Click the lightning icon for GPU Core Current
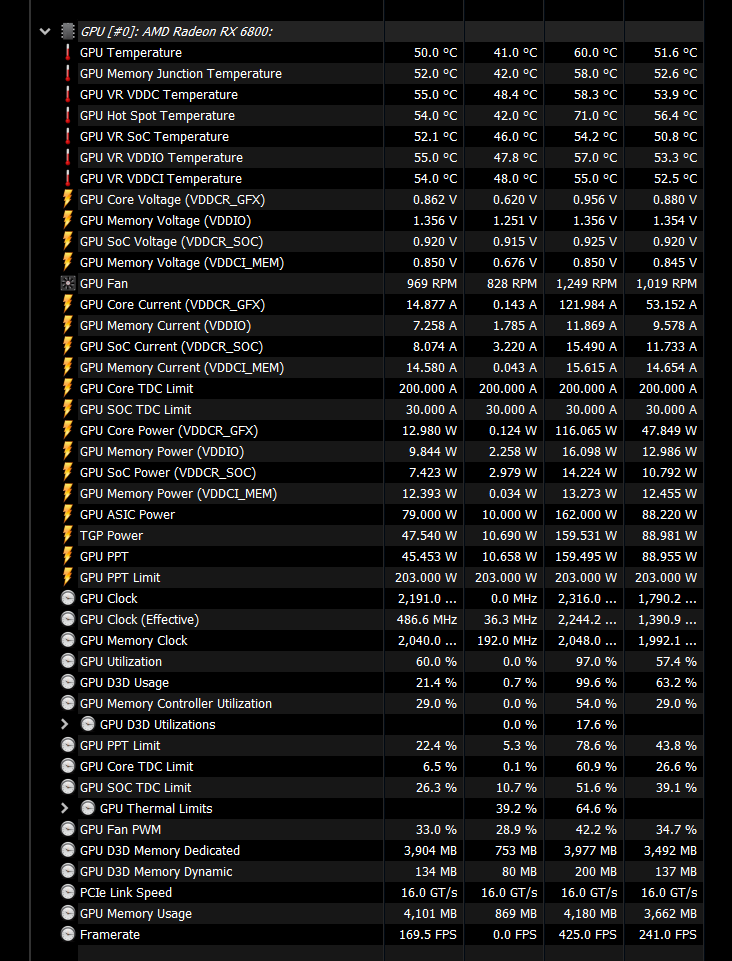732x961 pixels. (x=68, y=305)
